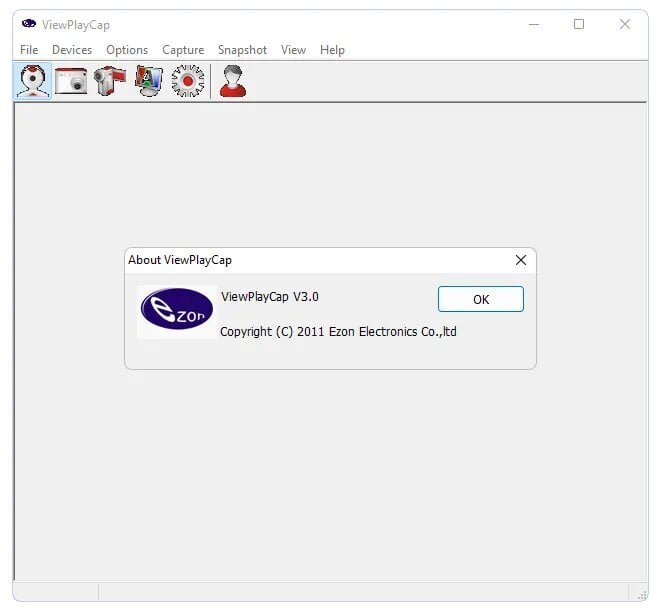Open the Options menu

point(127,50)
